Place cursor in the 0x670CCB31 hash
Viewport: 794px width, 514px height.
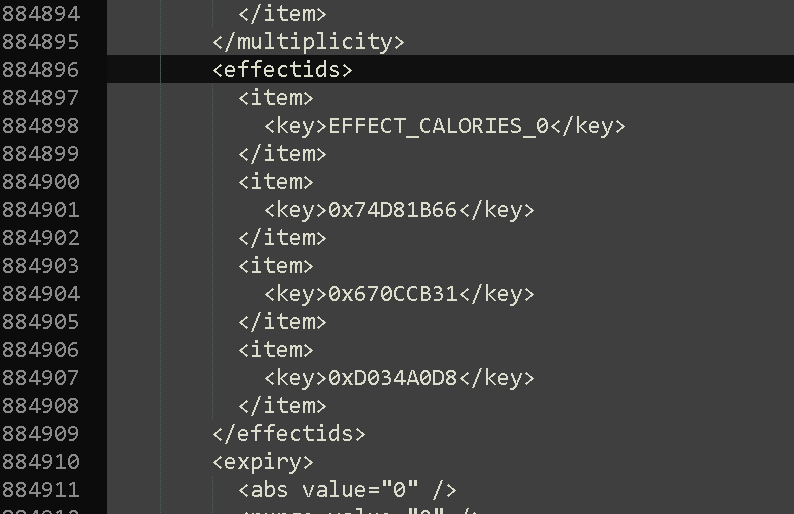point(392,294)
